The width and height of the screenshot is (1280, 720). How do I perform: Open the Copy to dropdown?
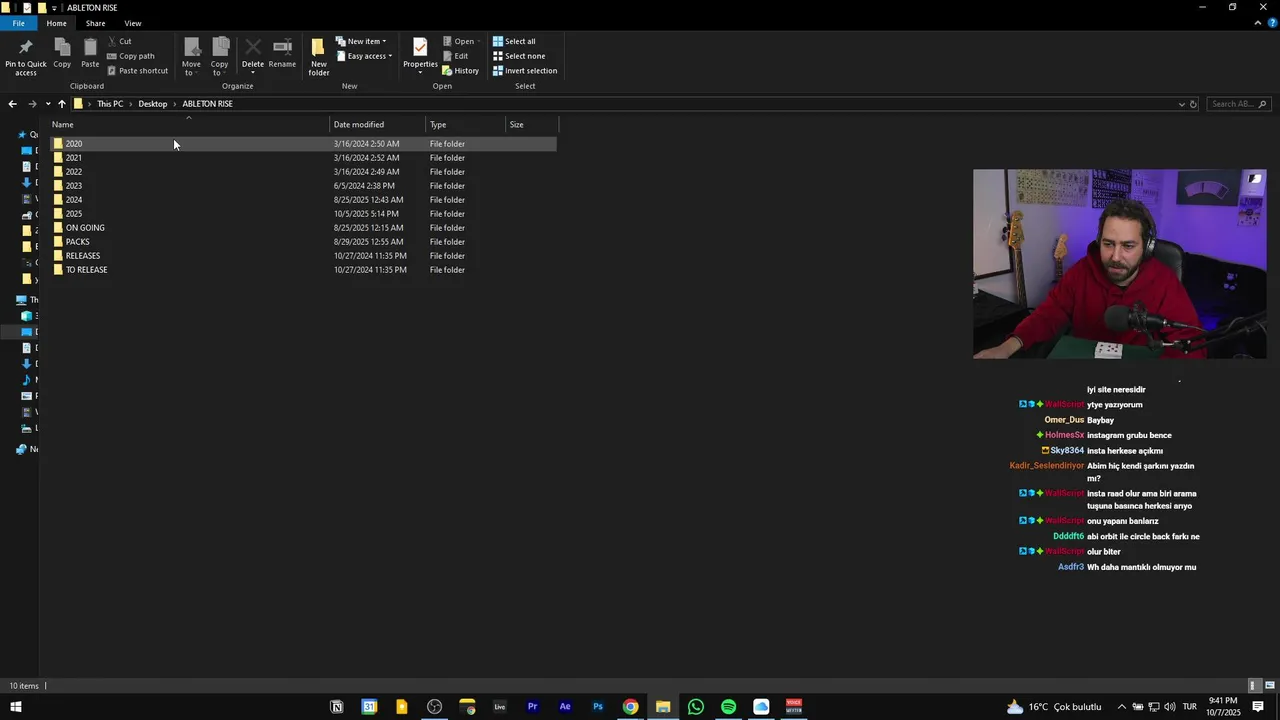click(220, 56)
